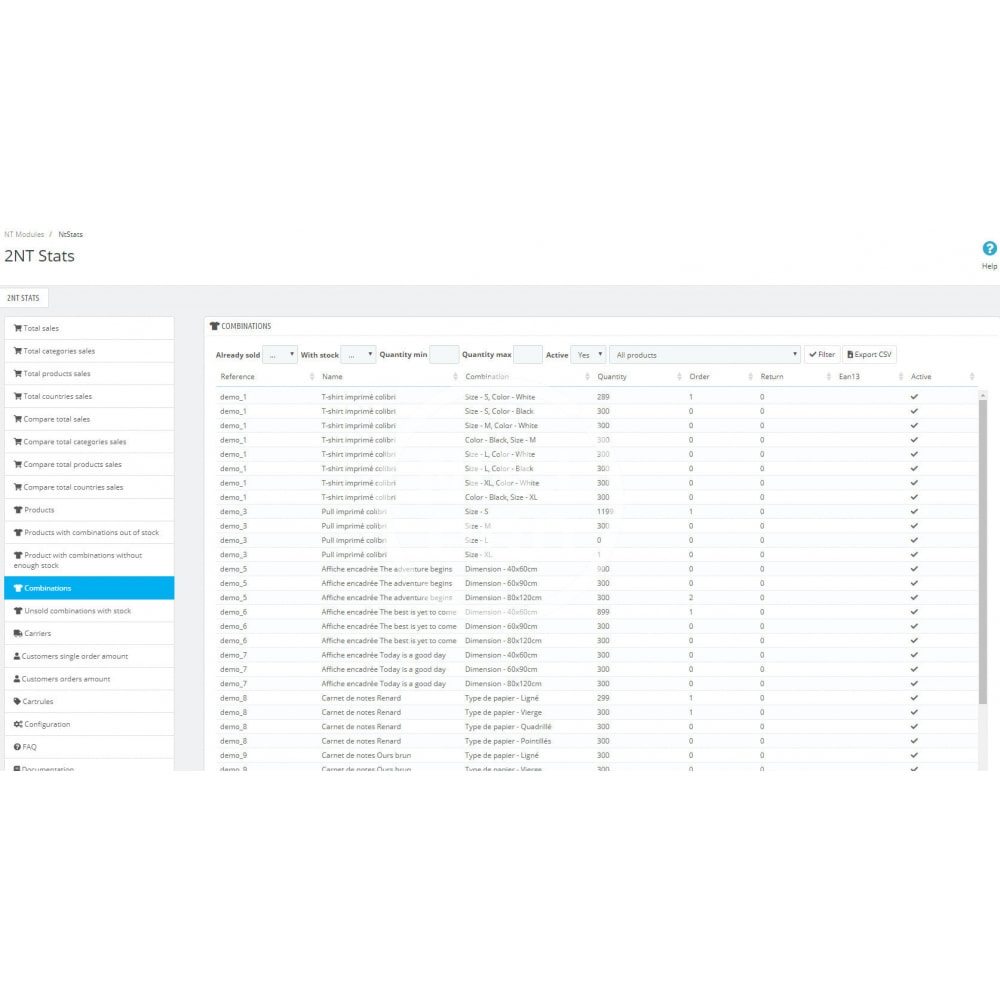Sort table by Quantity column arrows
The width and height of the screenshot is (1000, 1000).
pos(679,377)
